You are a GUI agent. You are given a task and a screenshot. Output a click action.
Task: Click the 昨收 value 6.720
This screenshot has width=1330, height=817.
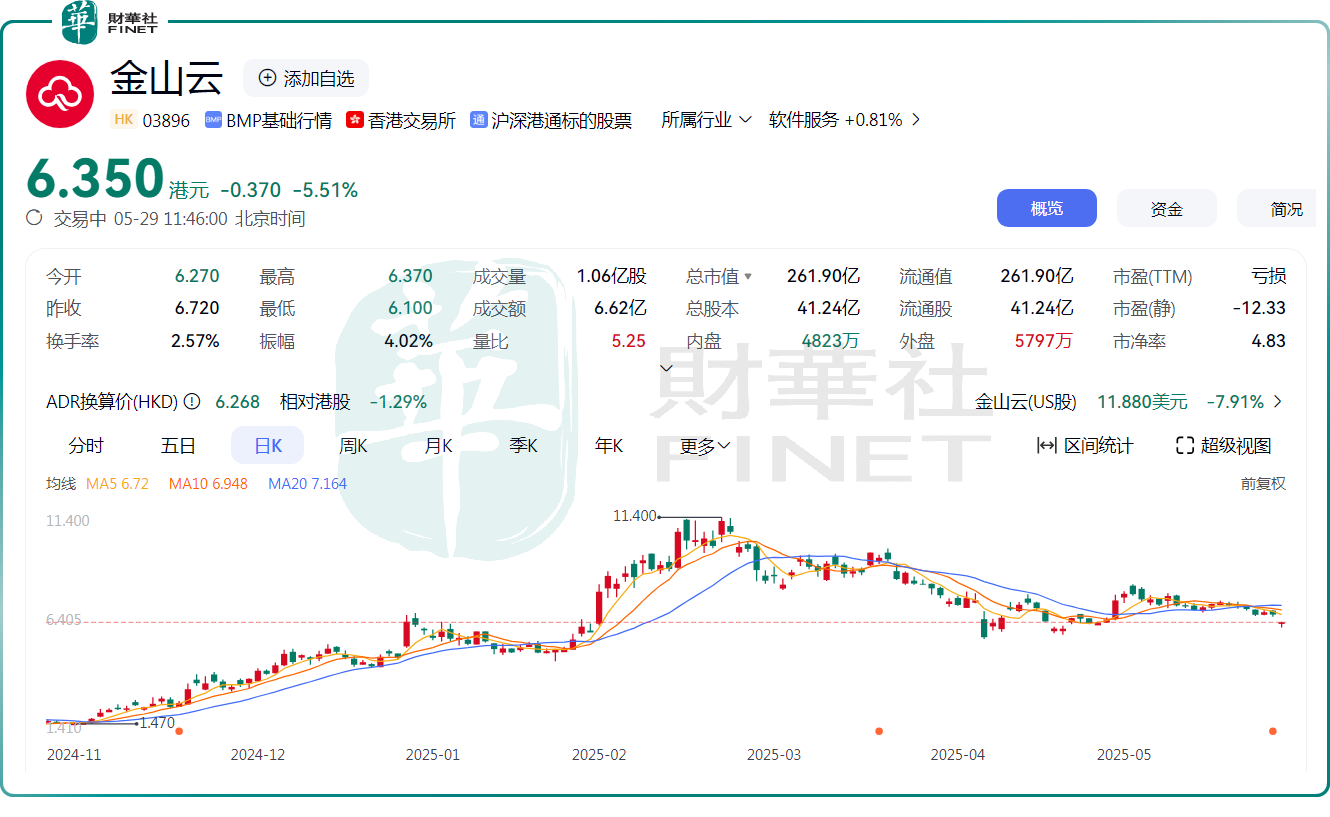(x=197, y=309)
